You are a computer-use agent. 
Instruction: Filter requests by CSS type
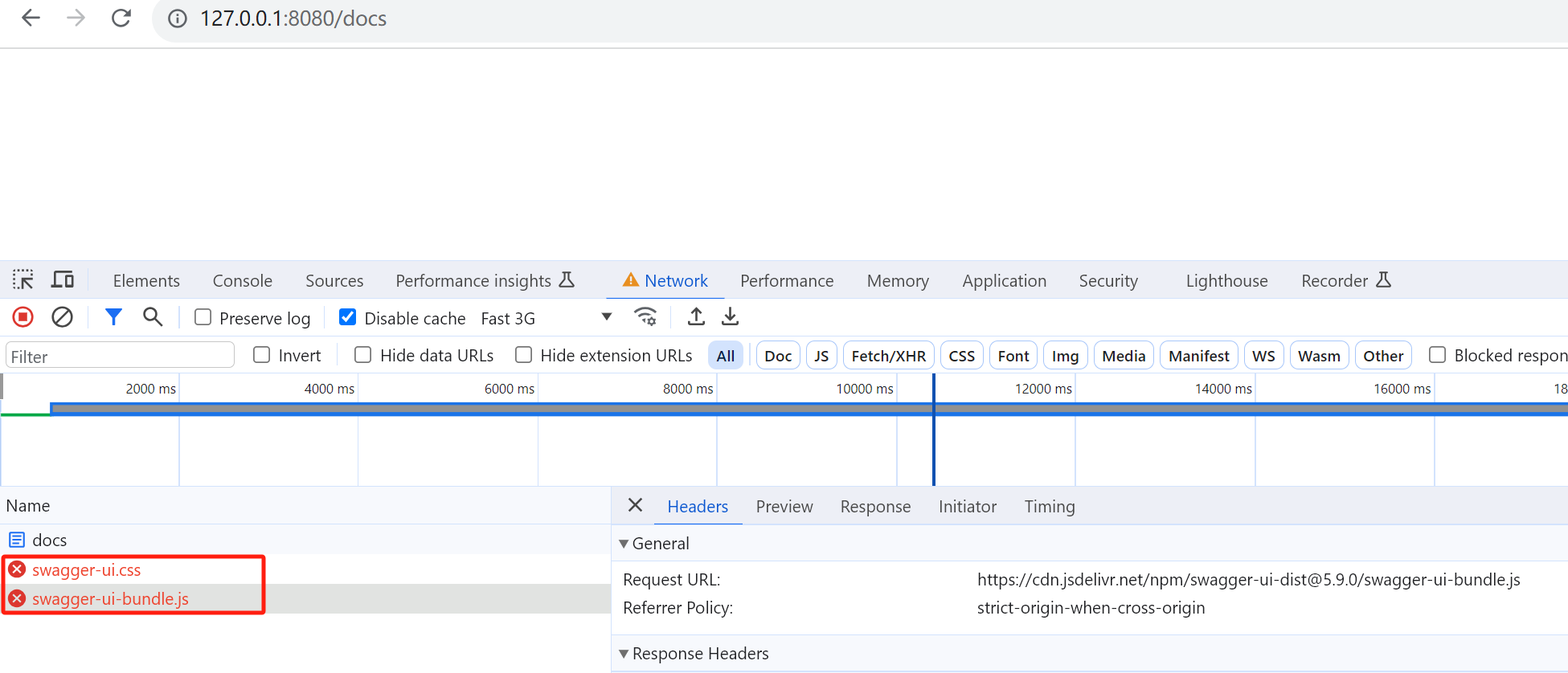[961, 356]
